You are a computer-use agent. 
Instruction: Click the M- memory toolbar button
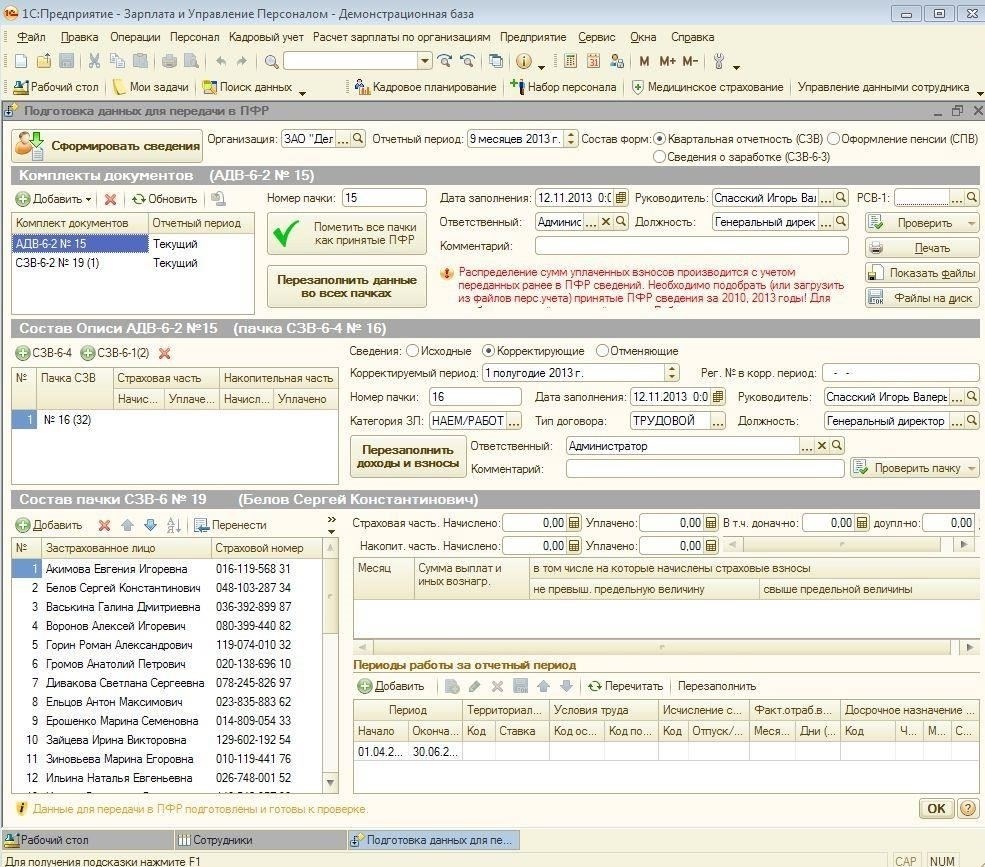click(690, 61)
